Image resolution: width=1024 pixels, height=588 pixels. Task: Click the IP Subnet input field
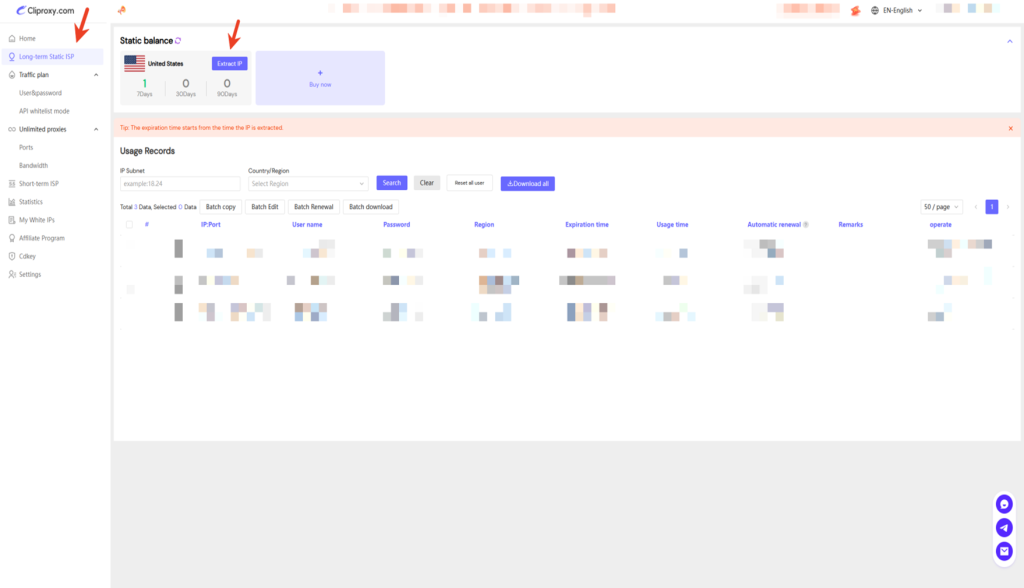180,183
